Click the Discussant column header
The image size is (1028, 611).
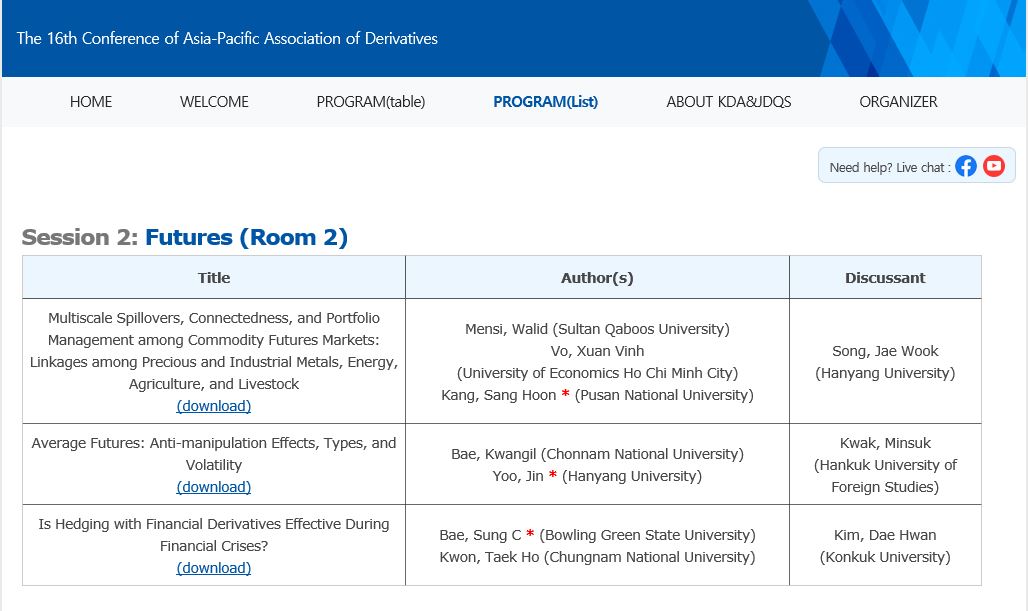pos(885,277)
